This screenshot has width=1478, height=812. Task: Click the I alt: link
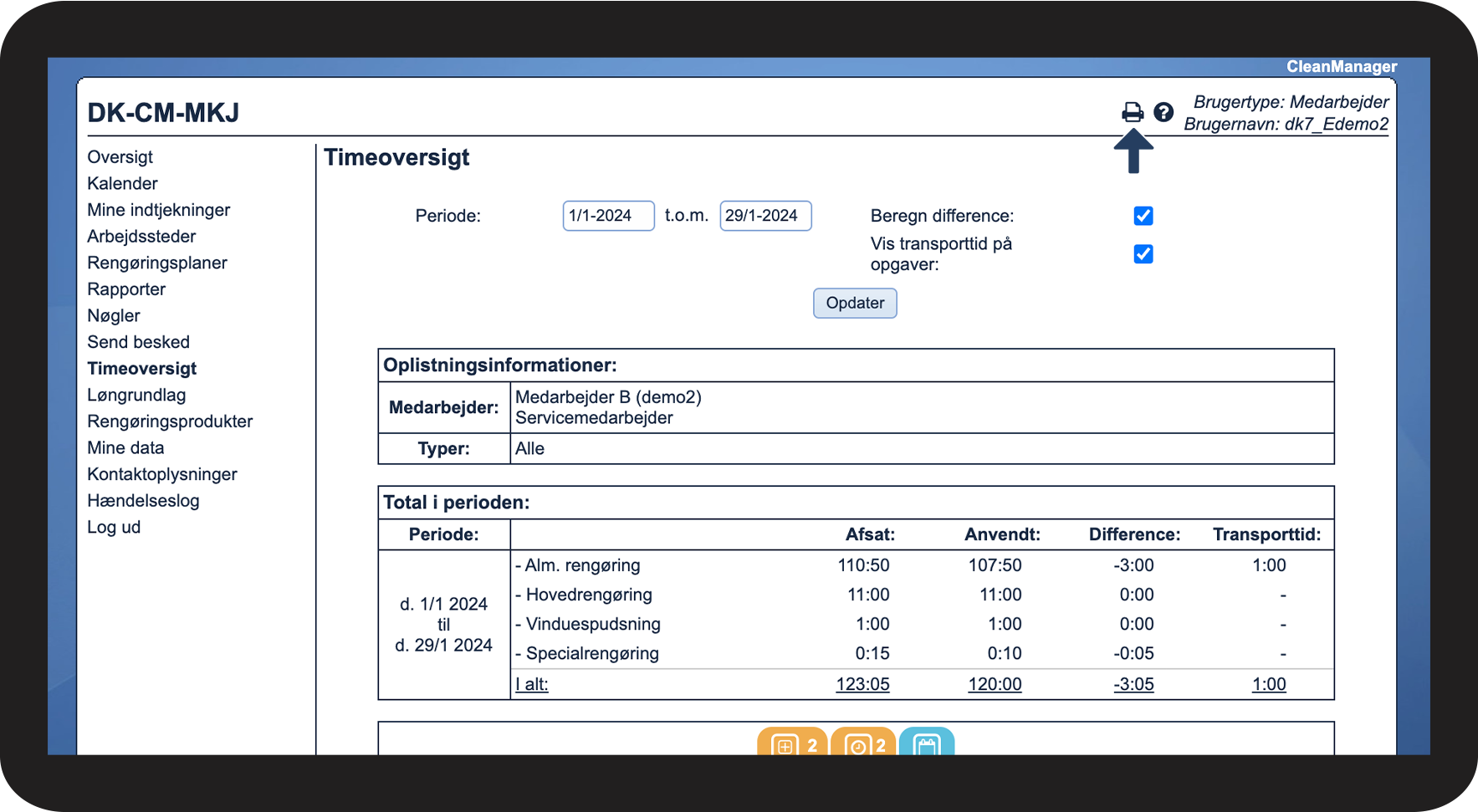532,684
